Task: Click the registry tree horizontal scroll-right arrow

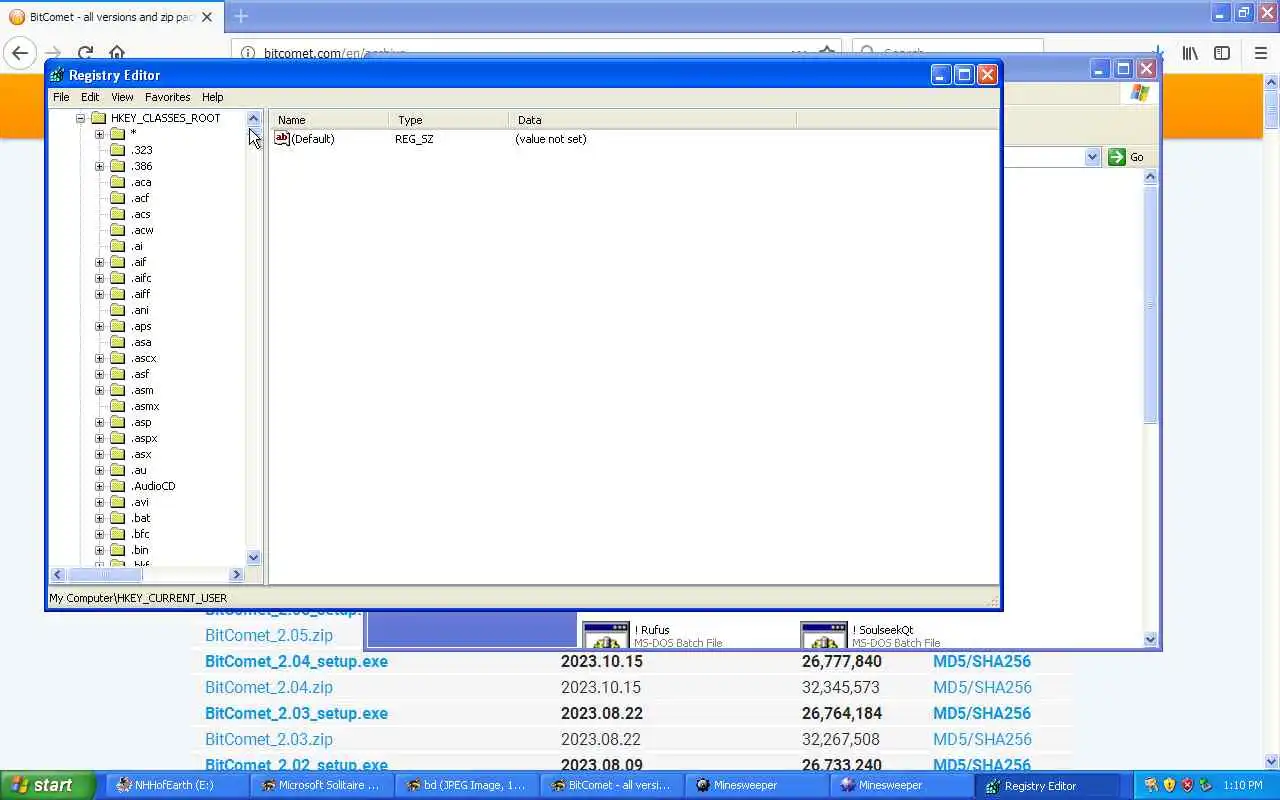Action: 237,574
